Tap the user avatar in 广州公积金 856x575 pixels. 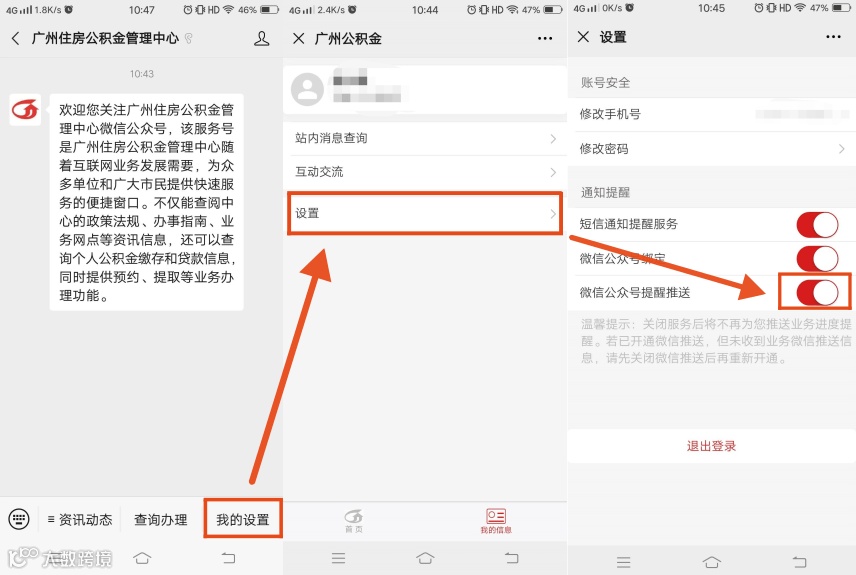[307, 90]
